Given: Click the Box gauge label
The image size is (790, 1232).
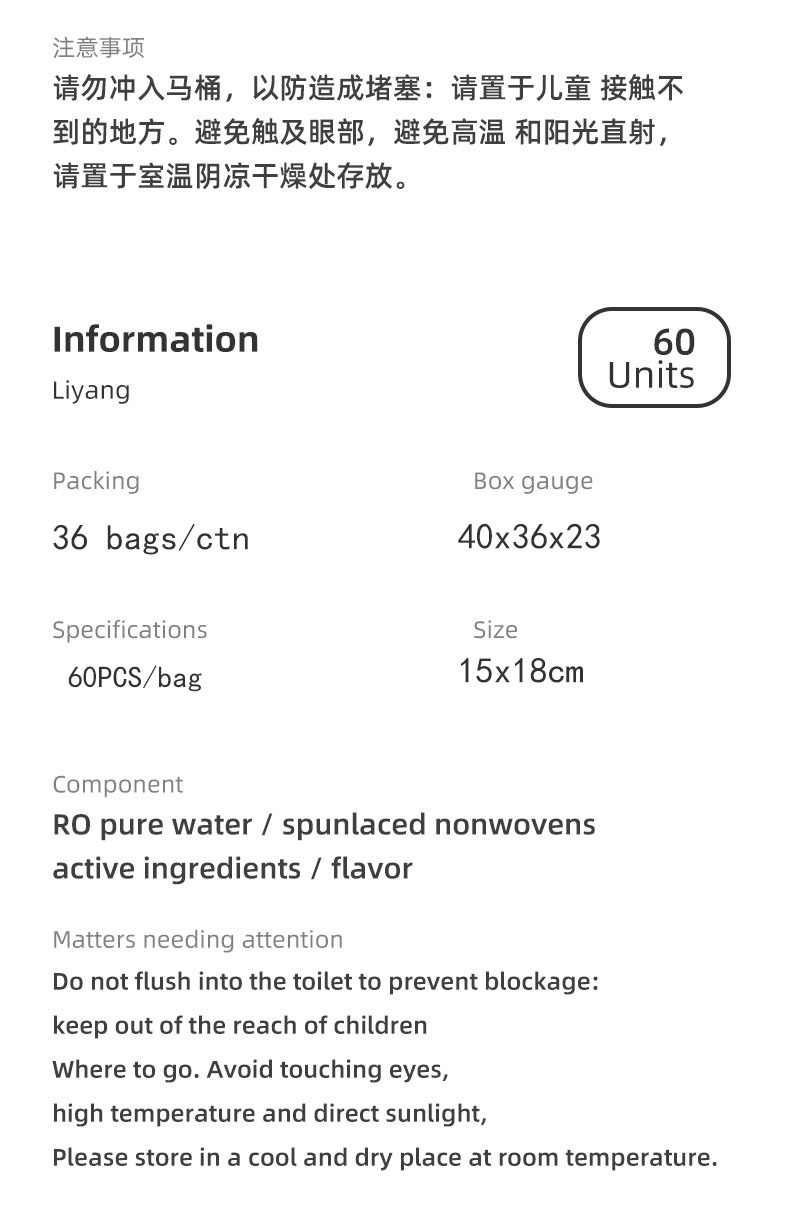Looking at the screenshot, I should pyautogui.click(x=533, y=481).
